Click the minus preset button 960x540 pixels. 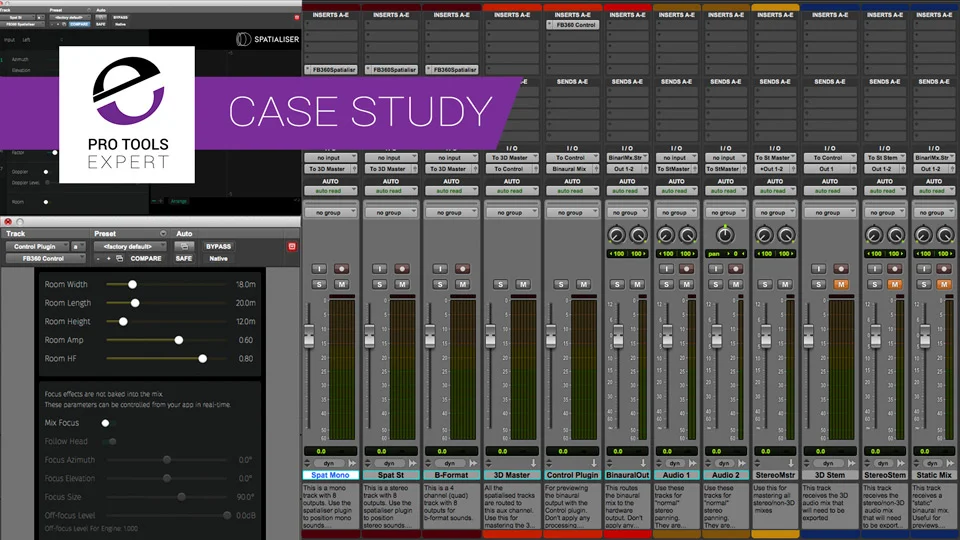point(98,258)
